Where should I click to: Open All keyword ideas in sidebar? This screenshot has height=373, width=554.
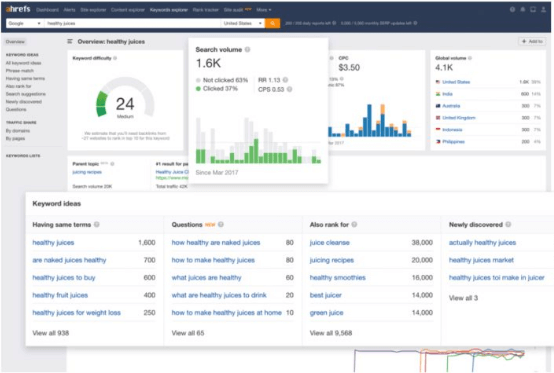pyautogui.click(x=23, y=63)
